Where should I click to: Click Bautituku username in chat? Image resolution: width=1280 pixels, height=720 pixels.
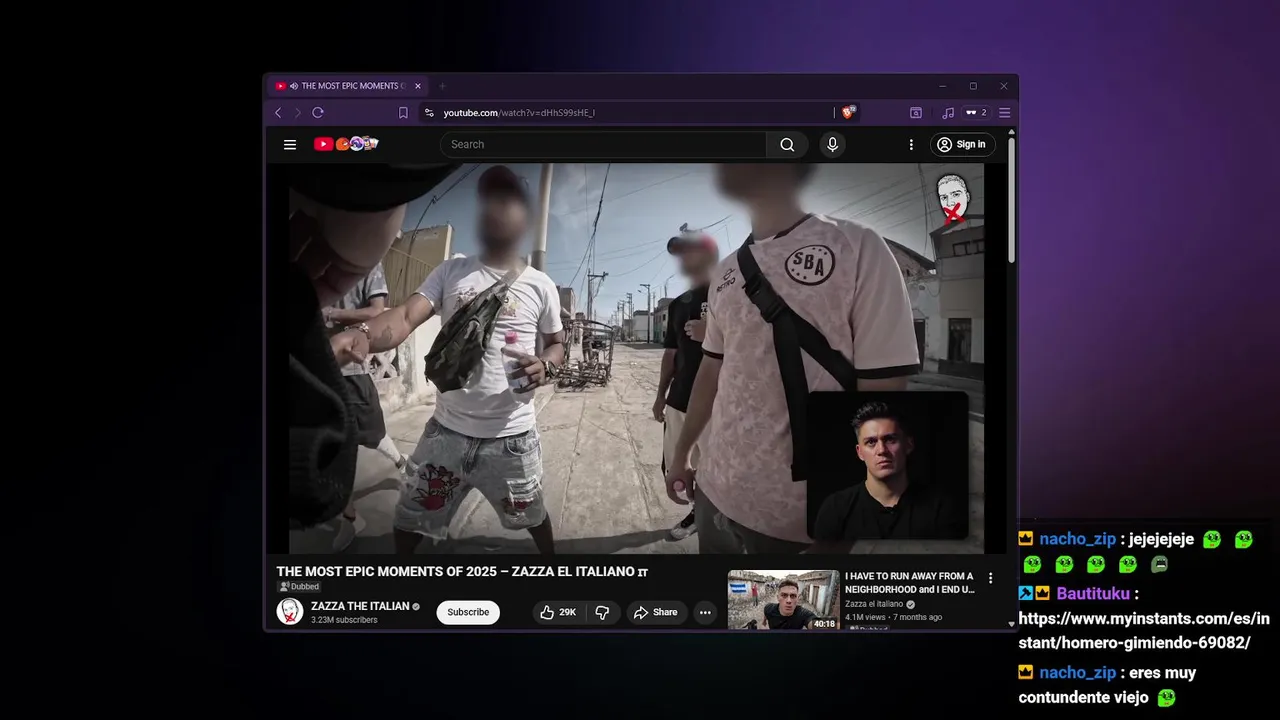(1093, 594)
